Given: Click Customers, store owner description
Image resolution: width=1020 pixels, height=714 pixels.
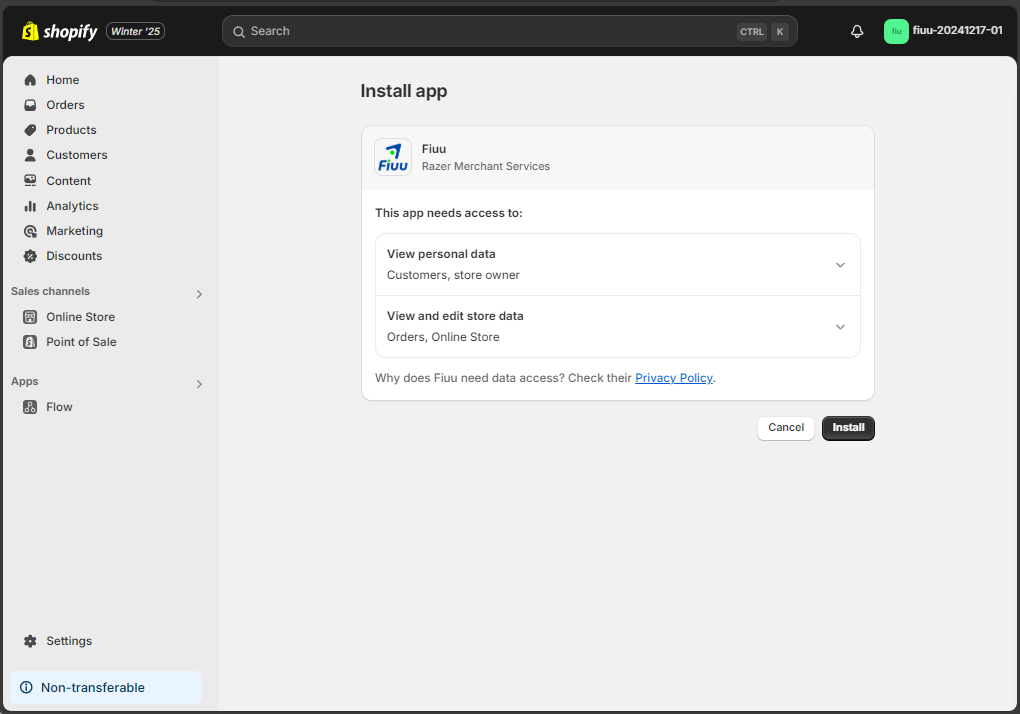Looking at the screenshot, I should pos(453,275).
